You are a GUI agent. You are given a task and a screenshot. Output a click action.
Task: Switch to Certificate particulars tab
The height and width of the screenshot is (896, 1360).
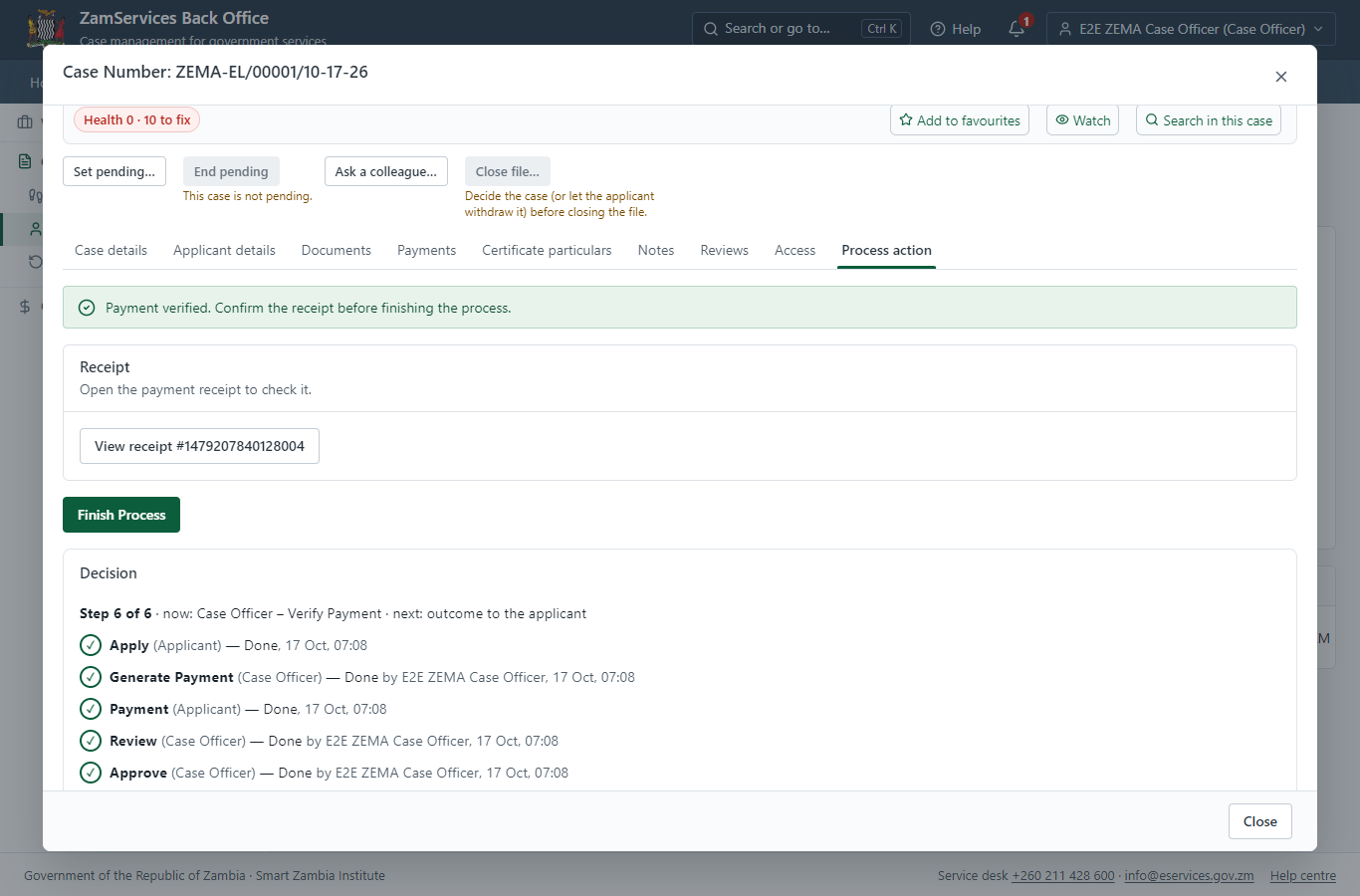547,250
